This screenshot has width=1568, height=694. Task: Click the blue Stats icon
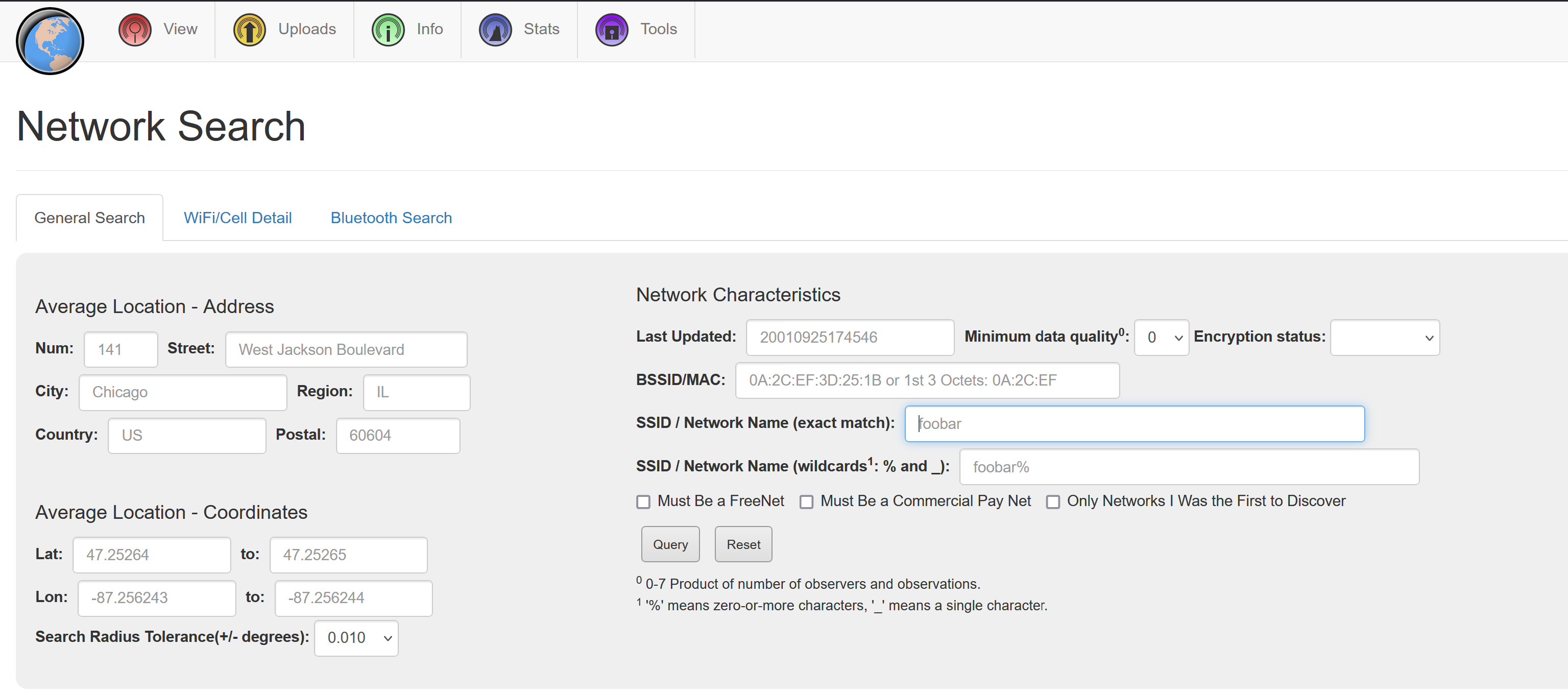pyautogui.click(x=495, y=30)
